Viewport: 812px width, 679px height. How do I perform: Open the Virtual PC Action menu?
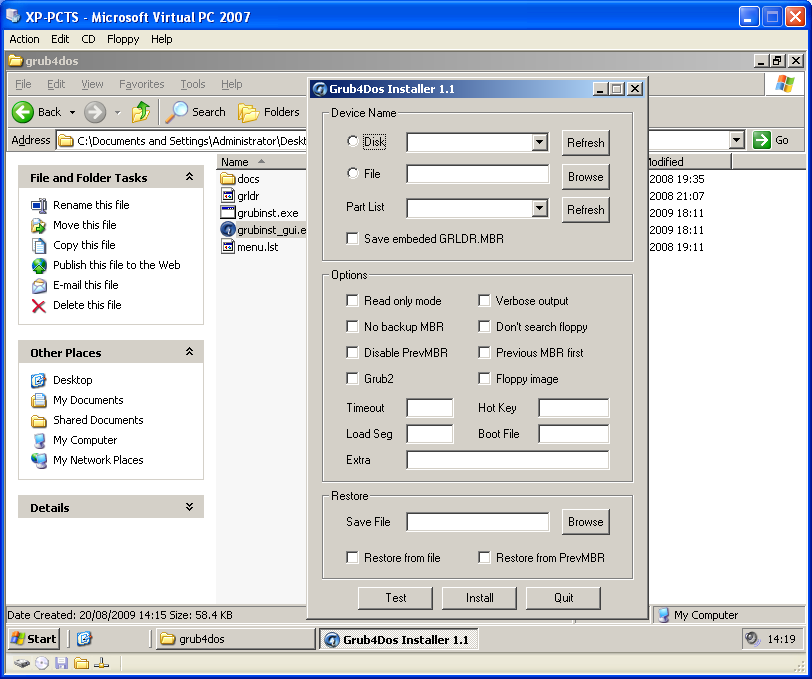tap(24, 39)
